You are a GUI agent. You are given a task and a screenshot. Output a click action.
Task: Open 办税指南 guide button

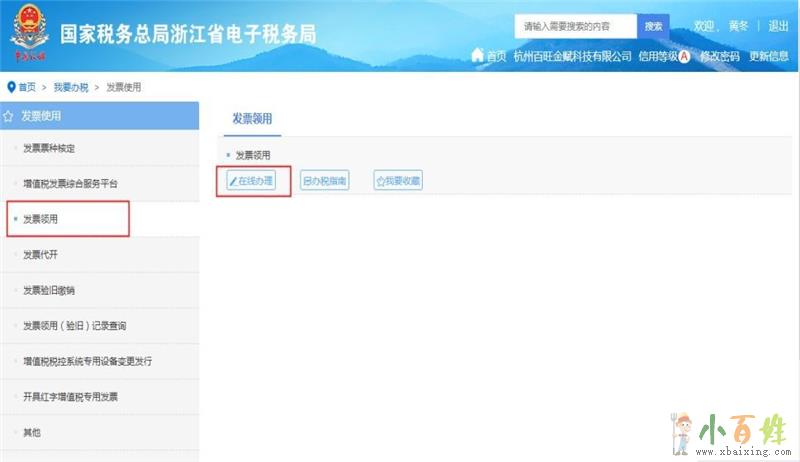[324, 181]
